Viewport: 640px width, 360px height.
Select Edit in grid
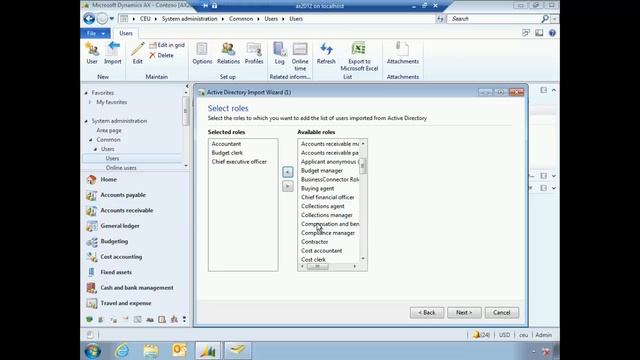(167, 45)
